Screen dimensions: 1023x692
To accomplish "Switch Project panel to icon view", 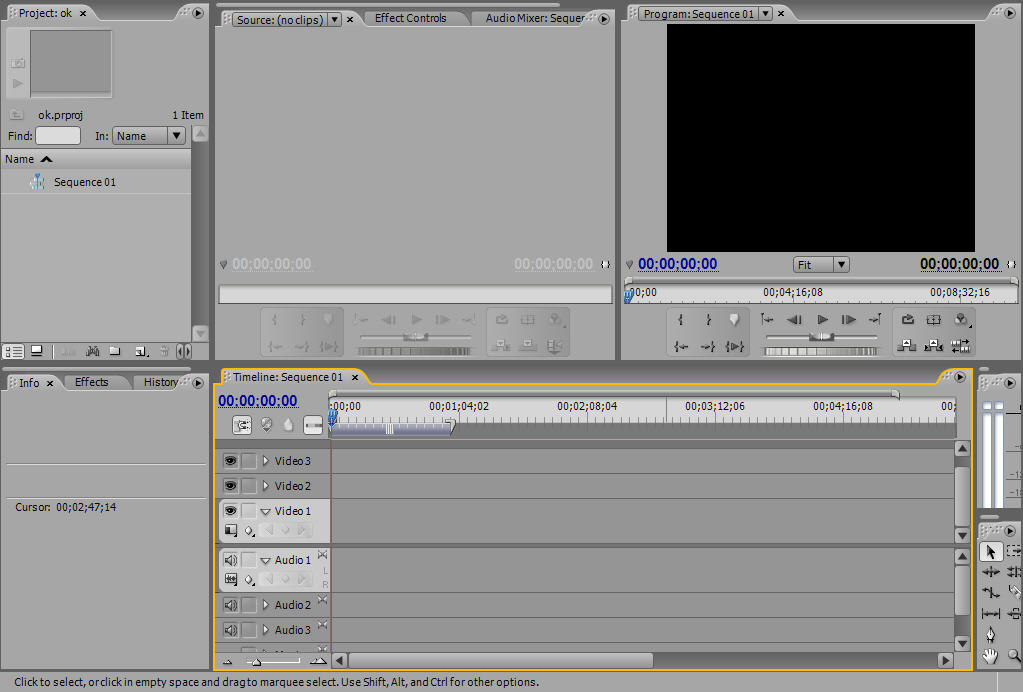I will click(x=37, y=351).
